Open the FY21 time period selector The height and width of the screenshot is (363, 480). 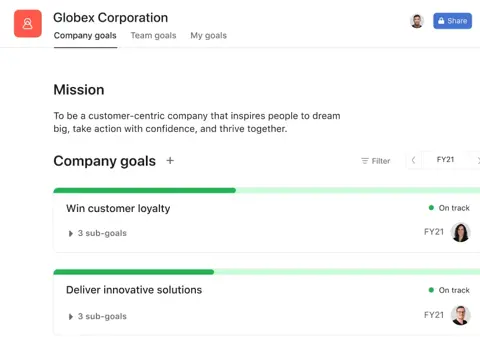coord(445,160)
